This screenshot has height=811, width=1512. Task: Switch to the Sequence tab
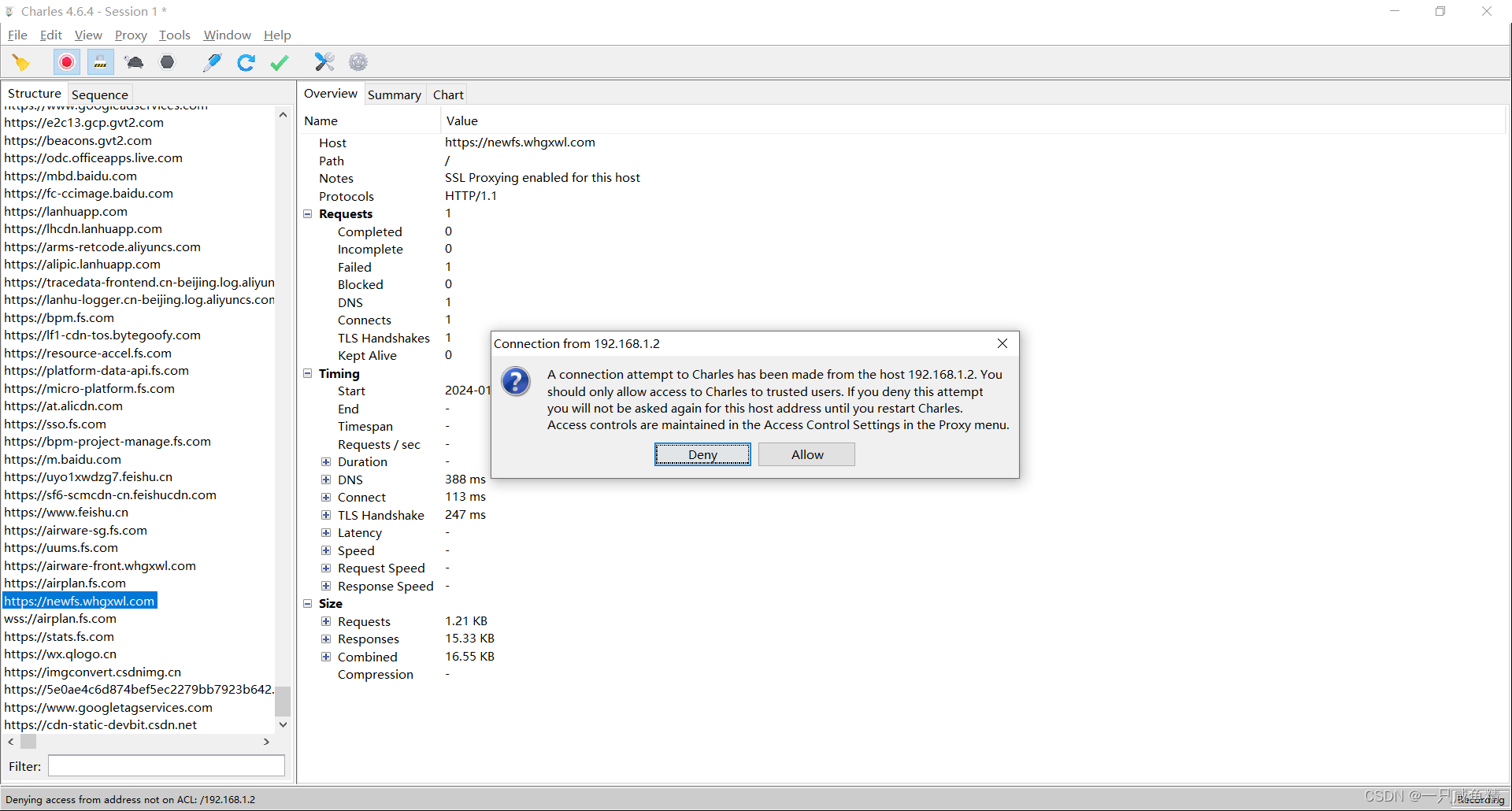tap(100, 94)
